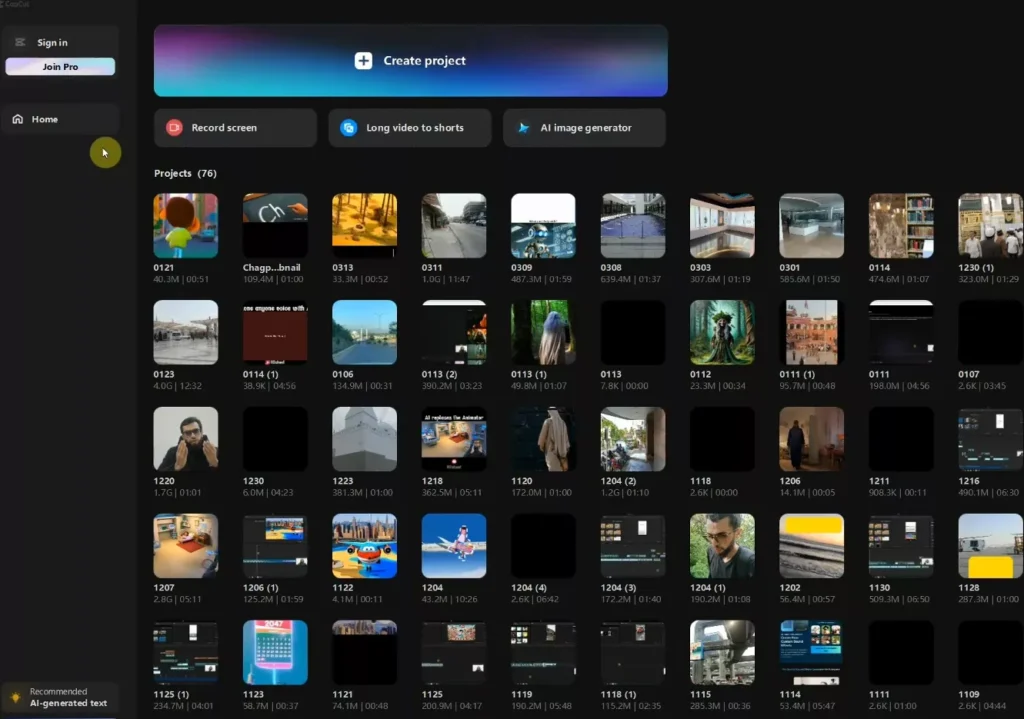The width and height of the screenshot is (1024, 719).
Task: Click the Home house icon in sidebar
Action: (18, 119)
